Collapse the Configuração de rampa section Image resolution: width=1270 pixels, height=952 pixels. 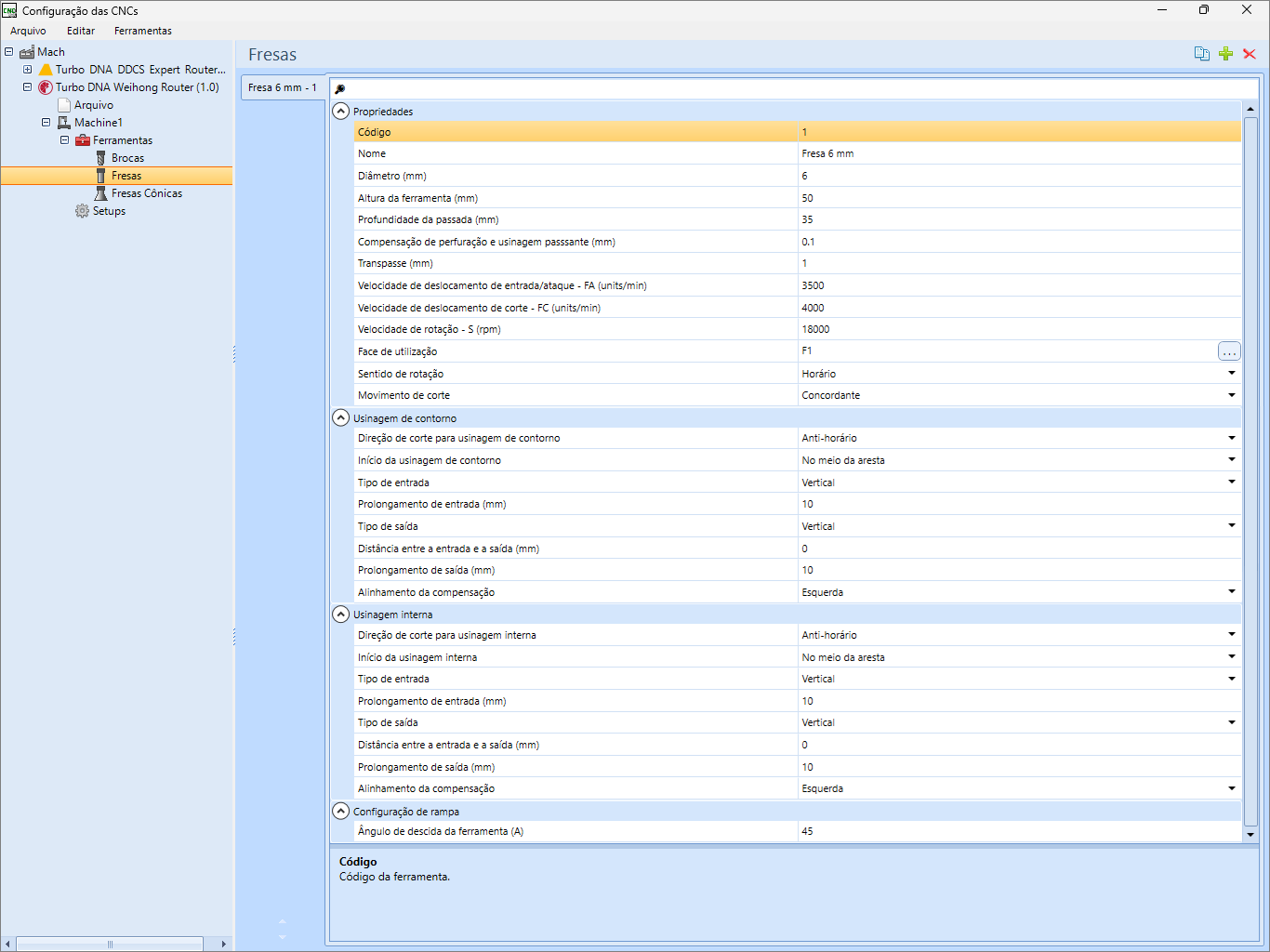(x=341, y=811)
